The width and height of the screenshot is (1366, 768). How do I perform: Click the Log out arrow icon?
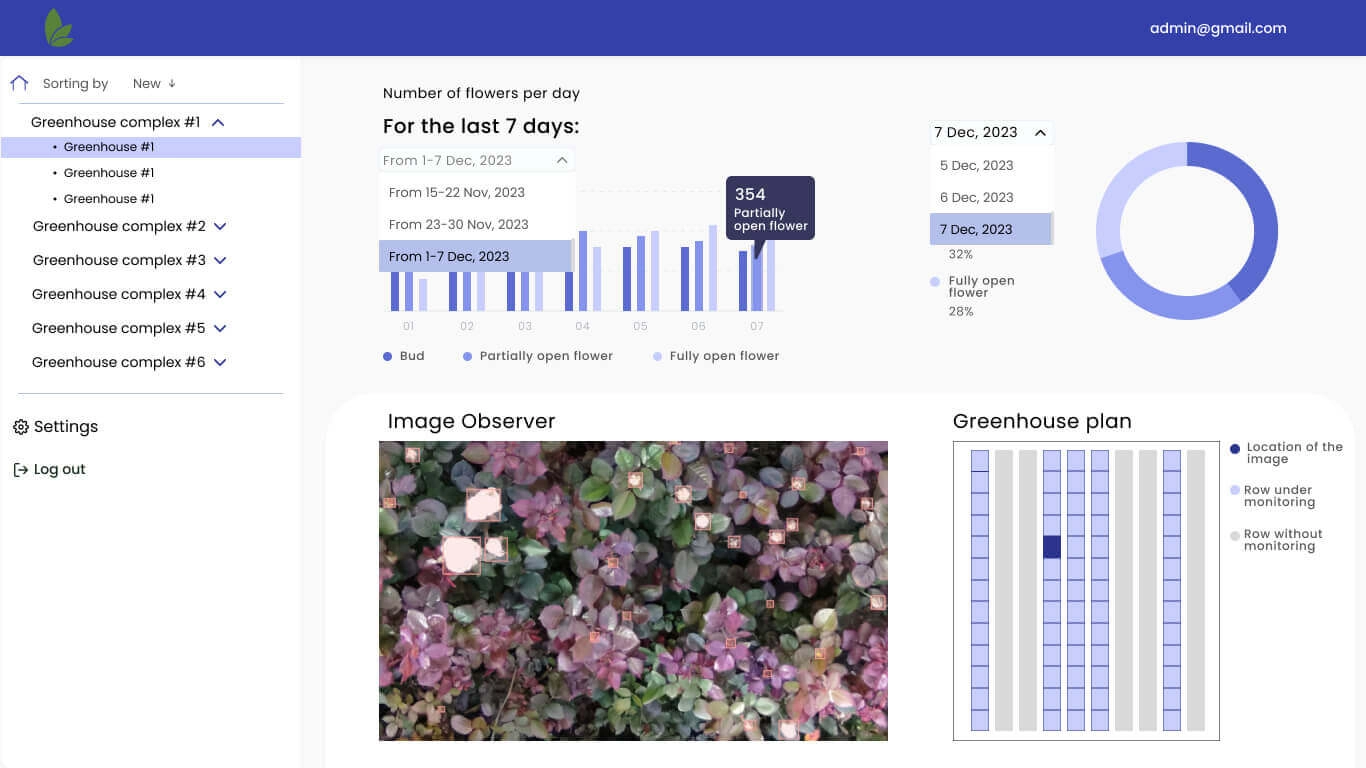coord(20,470)
